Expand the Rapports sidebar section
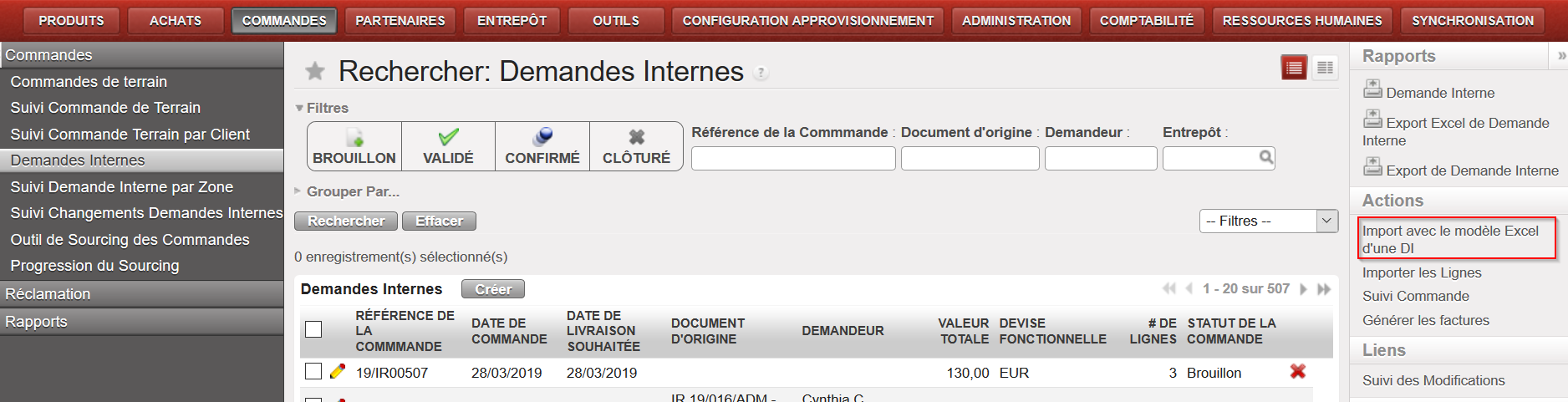The image size is (1568, 402). click(142, 322)
